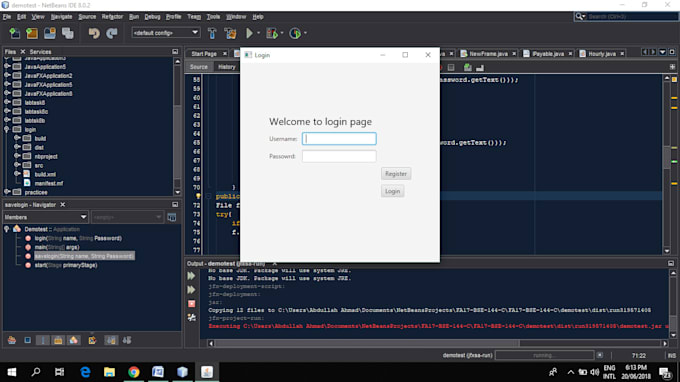Click the running progress bar in status bar
680x382 pixels.
(x=544, y=355)
